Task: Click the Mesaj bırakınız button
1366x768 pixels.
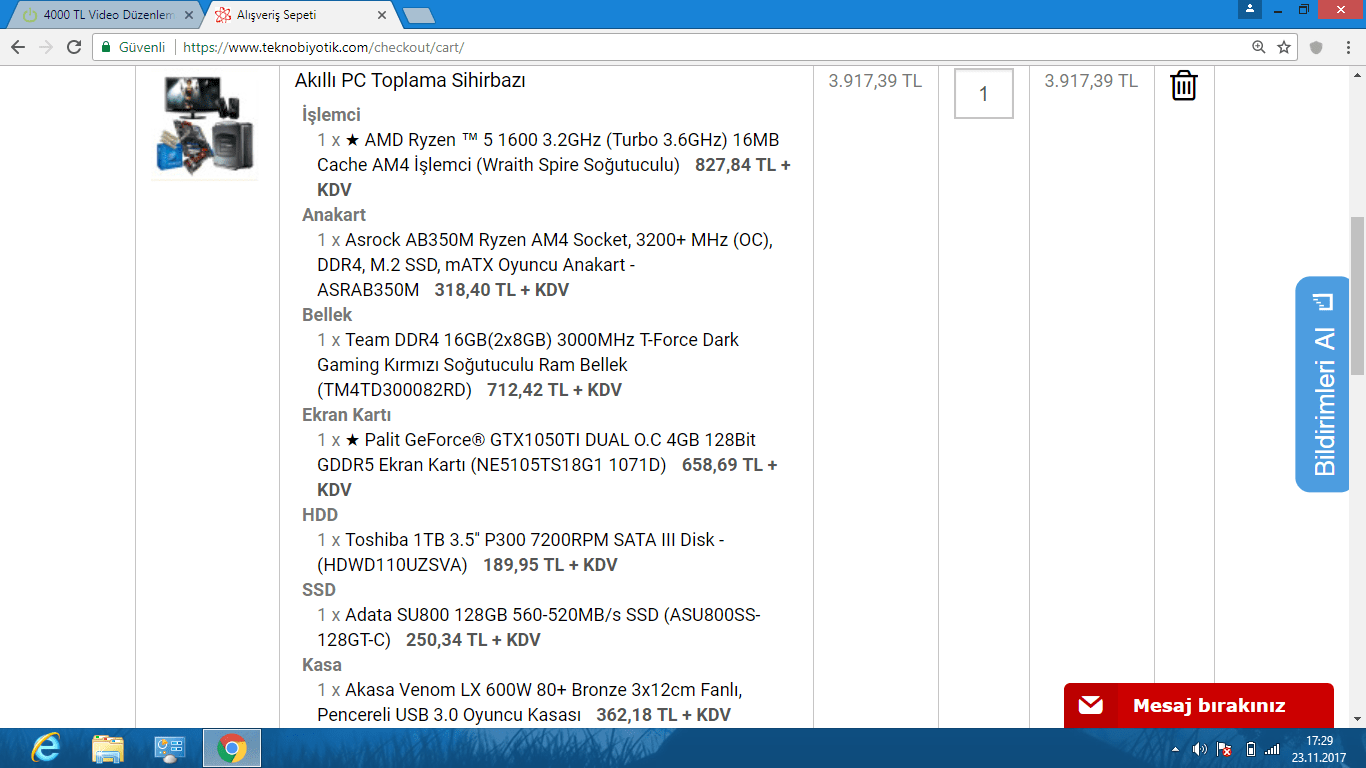Action: 1199,705
